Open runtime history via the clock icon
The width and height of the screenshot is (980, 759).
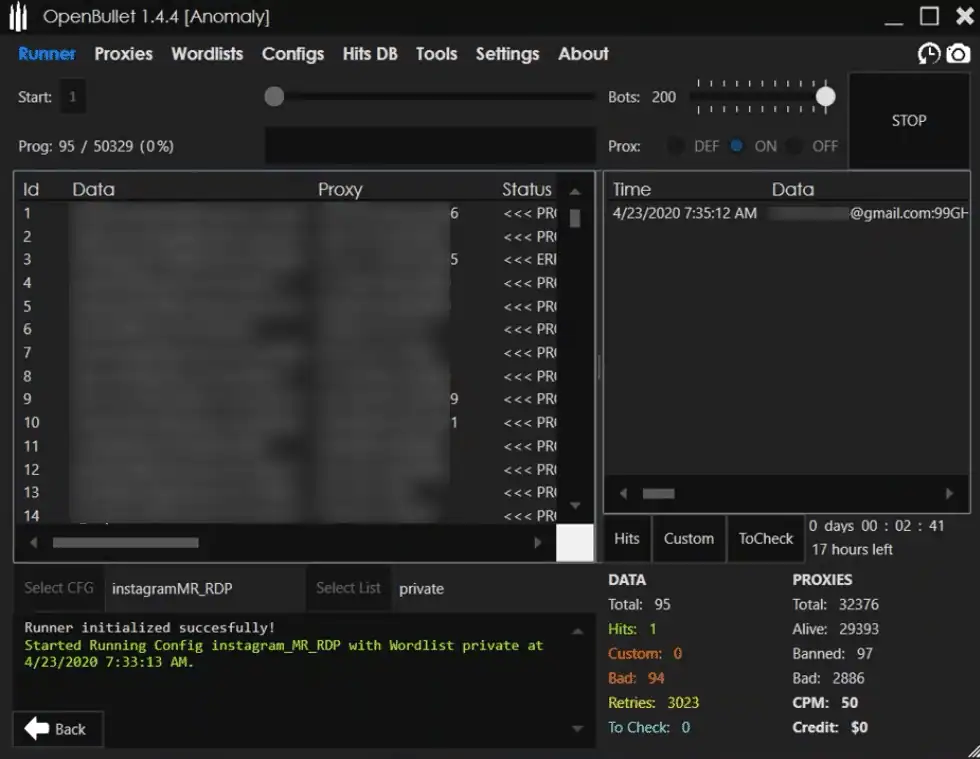point(928,54)
